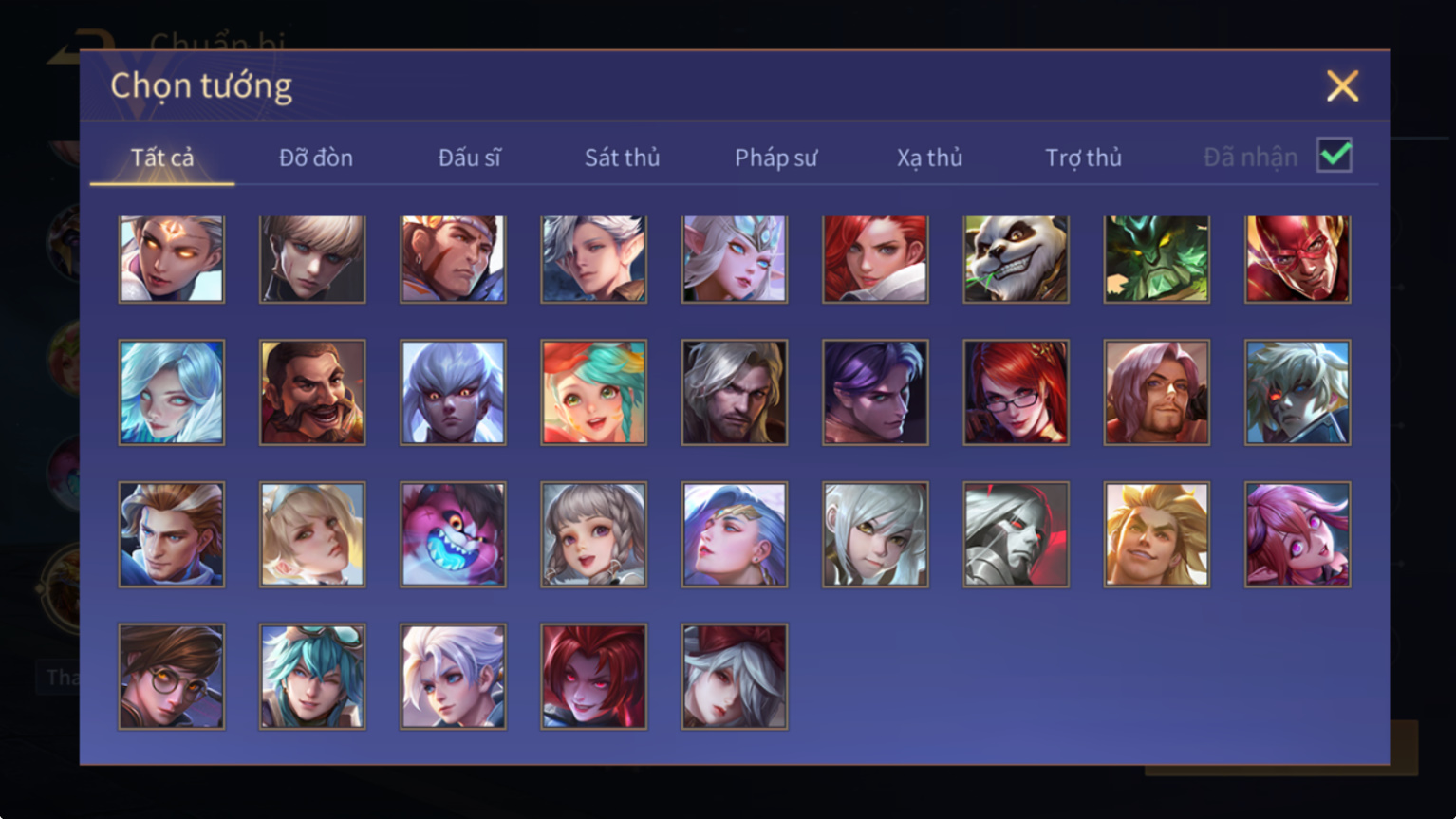The width and height of the screenshot is (1456, 819).
Task: Switch to the Đỡ đòn tab
Action: pyautogui.click(x=316, y=158)
